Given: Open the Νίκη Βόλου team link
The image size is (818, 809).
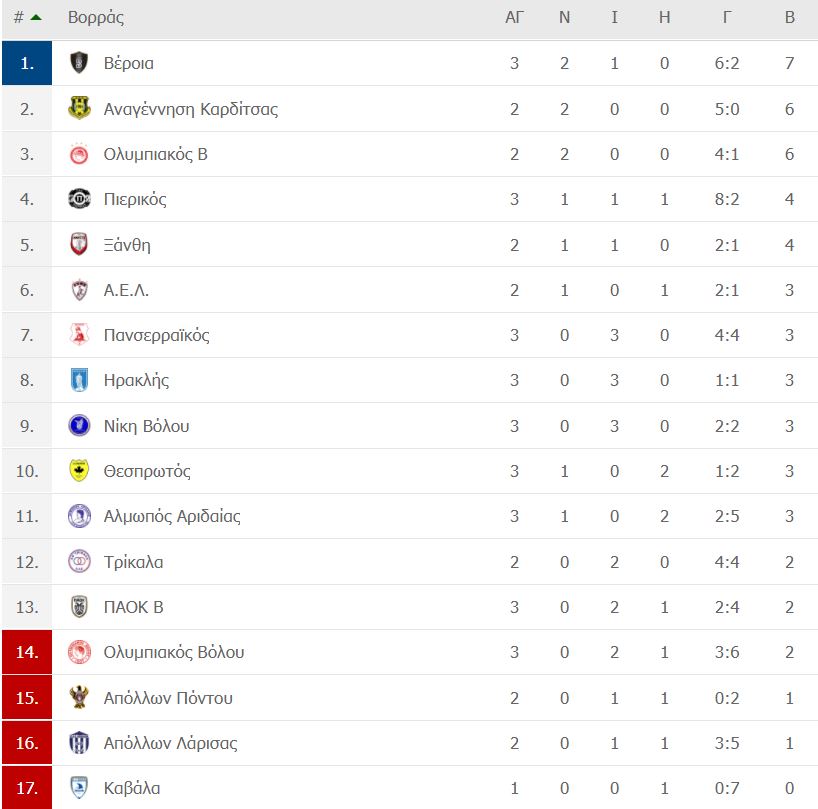Looking at the screenshot, I should (146, 426).
